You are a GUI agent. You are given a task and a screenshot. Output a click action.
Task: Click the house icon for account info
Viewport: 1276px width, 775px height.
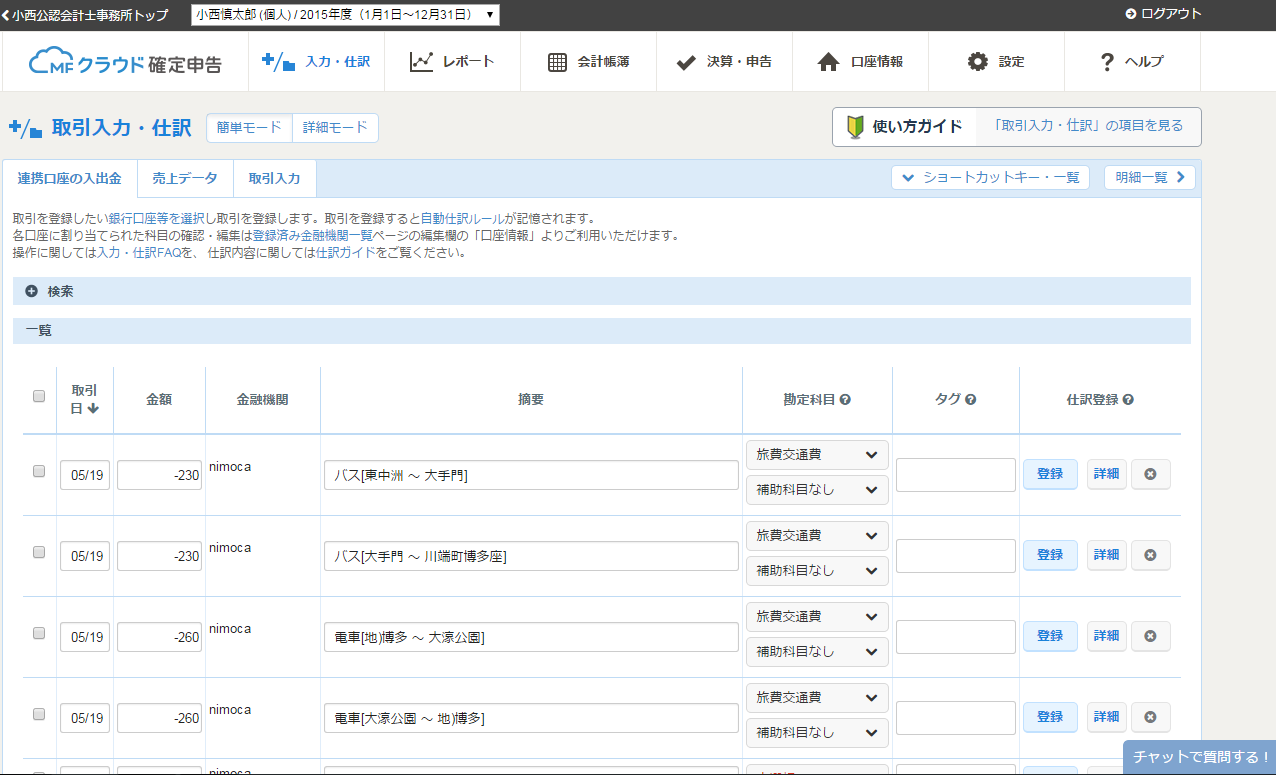click(x=828, y=62)
